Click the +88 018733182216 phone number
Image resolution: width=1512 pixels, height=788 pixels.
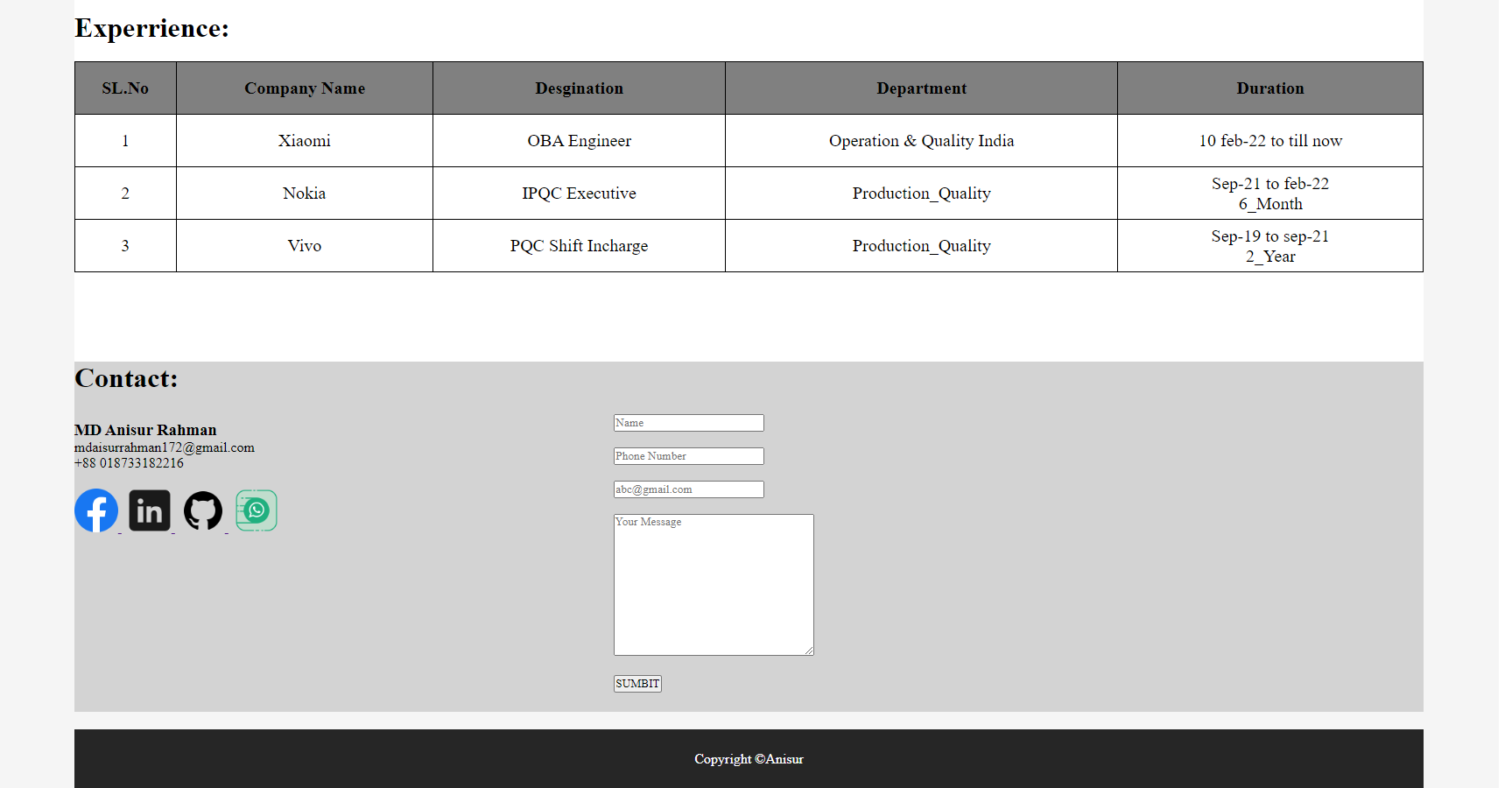130,463
